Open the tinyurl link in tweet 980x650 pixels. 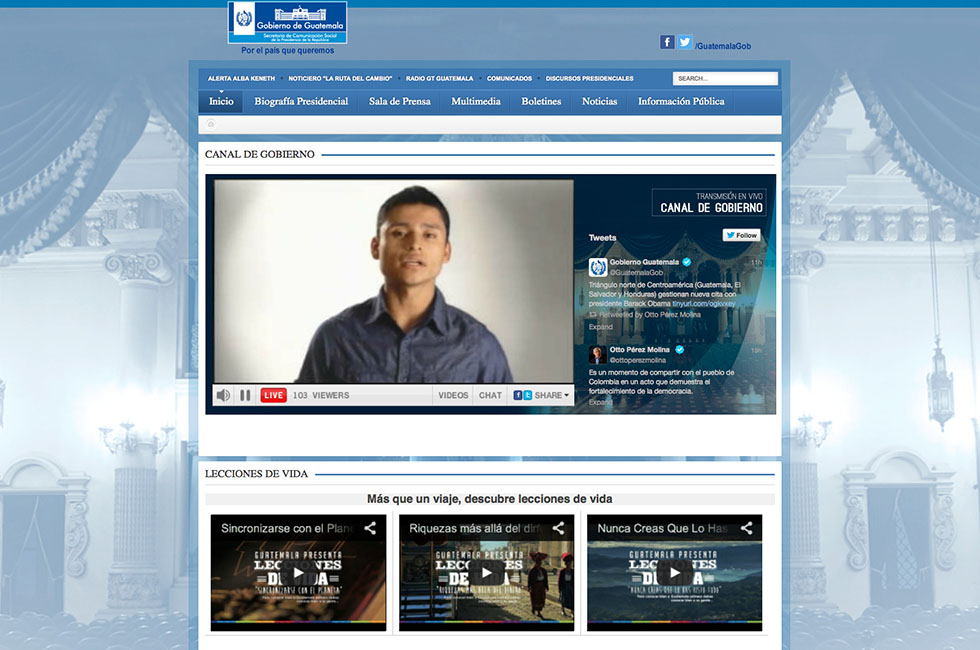point(704,304)
